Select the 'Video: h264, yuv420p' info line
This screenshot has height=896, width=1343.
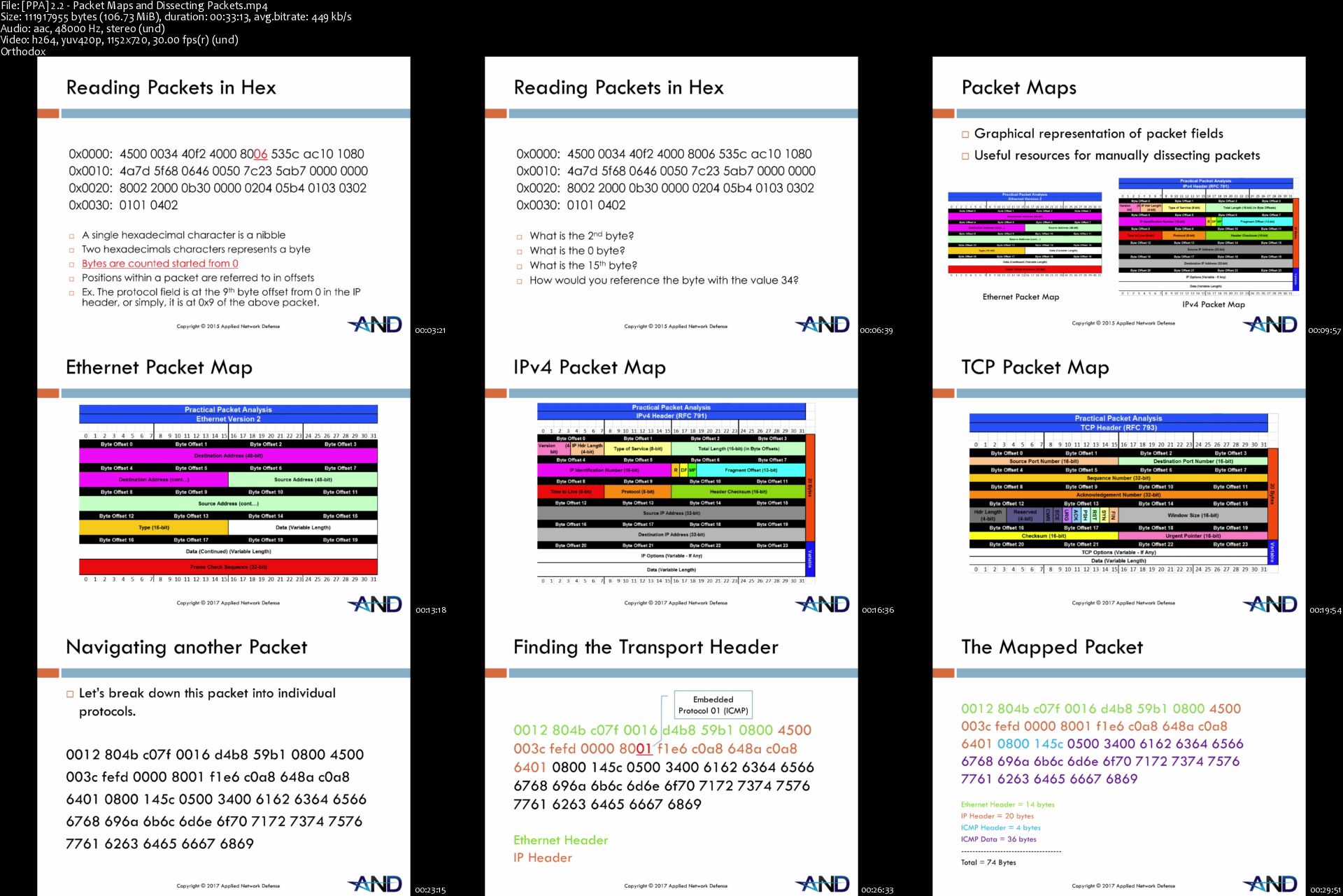point(120,40)
